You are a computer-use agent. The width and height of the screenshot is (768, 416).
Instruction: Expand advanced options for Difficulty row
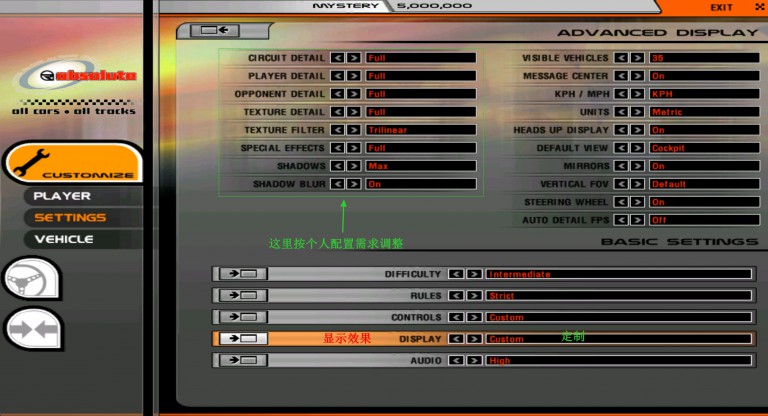tap(243, 273)
